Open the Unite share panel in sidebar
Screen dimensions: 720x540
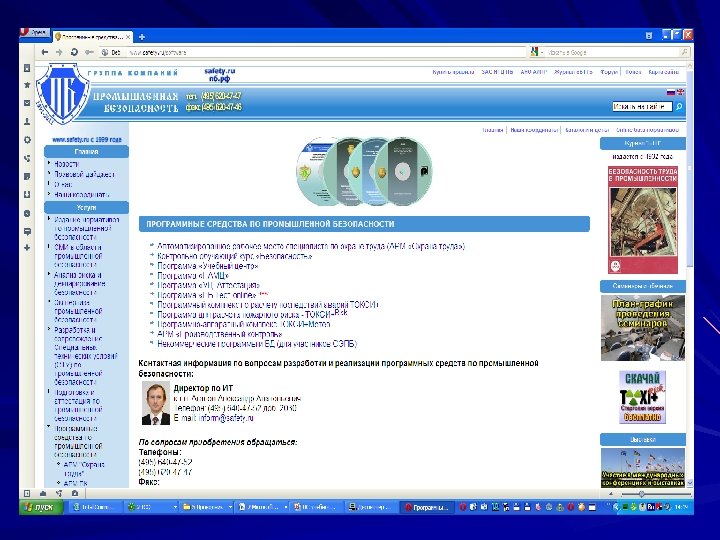tap(27, 158)
